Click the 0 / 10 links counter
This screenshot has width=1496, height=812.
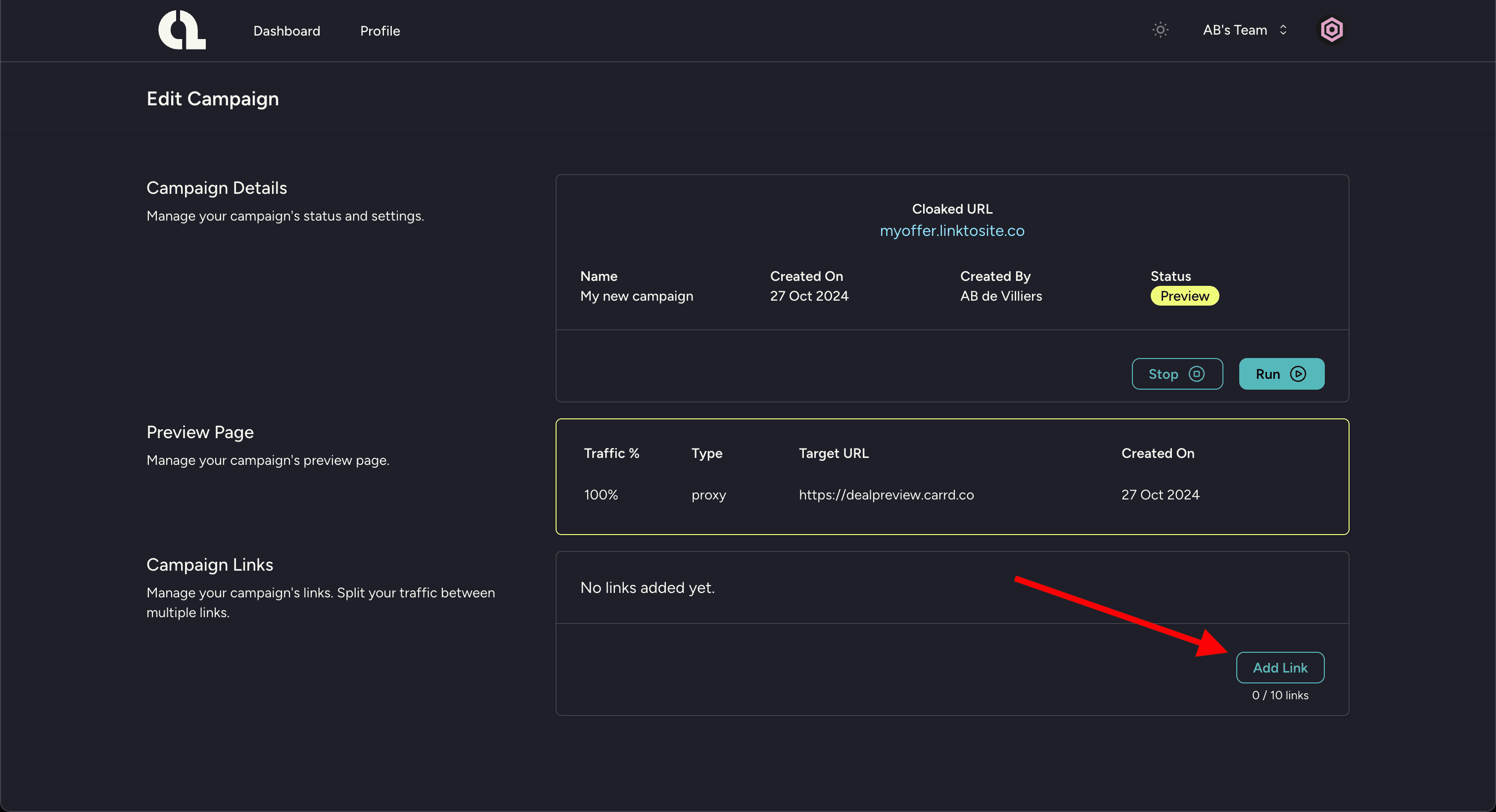pos(1279,695)
